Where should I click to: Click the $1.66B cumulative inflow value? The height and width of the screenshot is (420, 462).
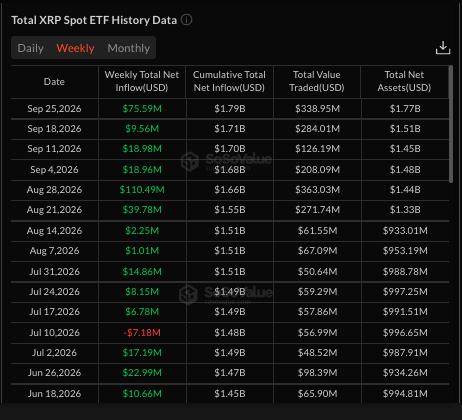230,190
